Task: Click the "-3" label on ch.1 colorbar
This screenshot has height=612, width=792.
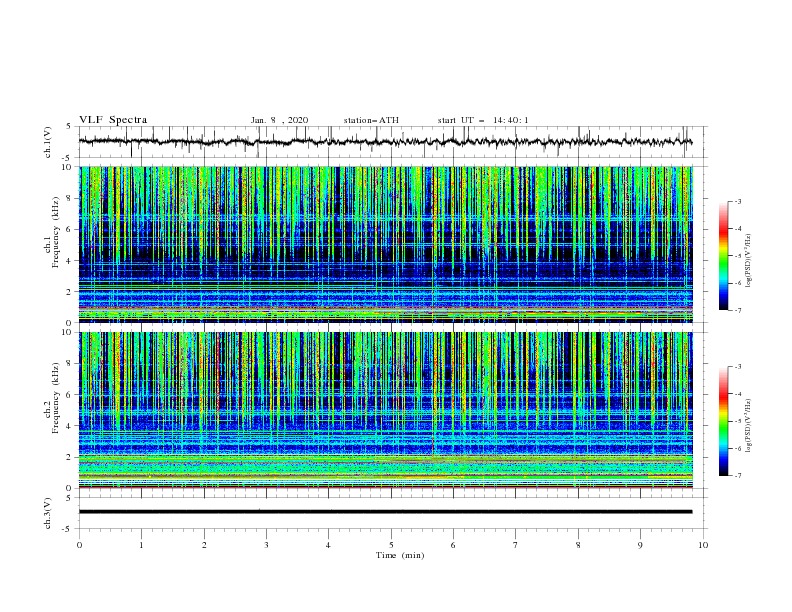Action: click(737, 201)
